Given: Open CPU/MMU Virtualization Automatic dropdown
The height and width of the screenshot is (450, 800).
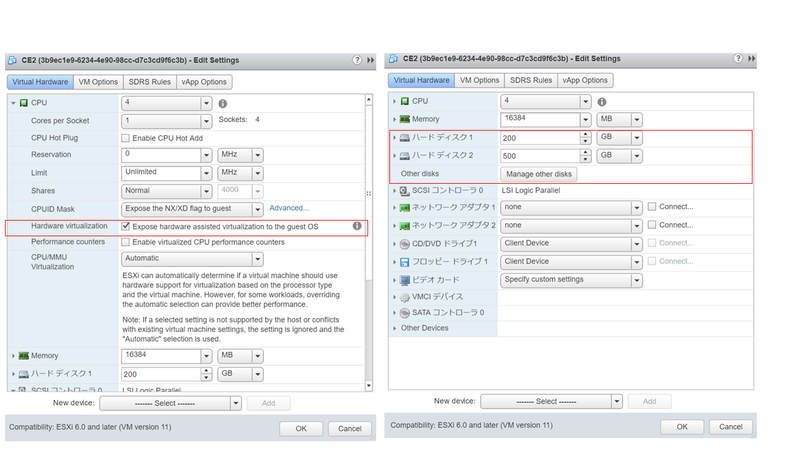Looking at the screenshot, I should tap(258, 259).
